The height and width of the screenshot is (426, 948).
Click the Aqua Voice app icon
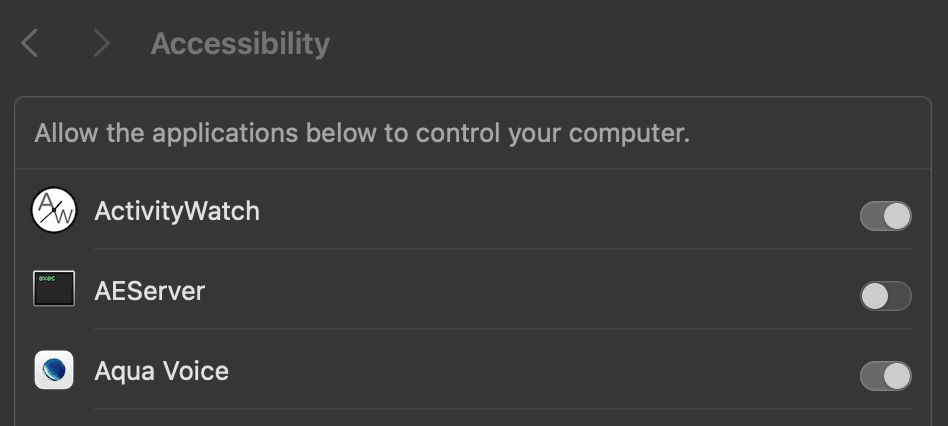point(54,370)
